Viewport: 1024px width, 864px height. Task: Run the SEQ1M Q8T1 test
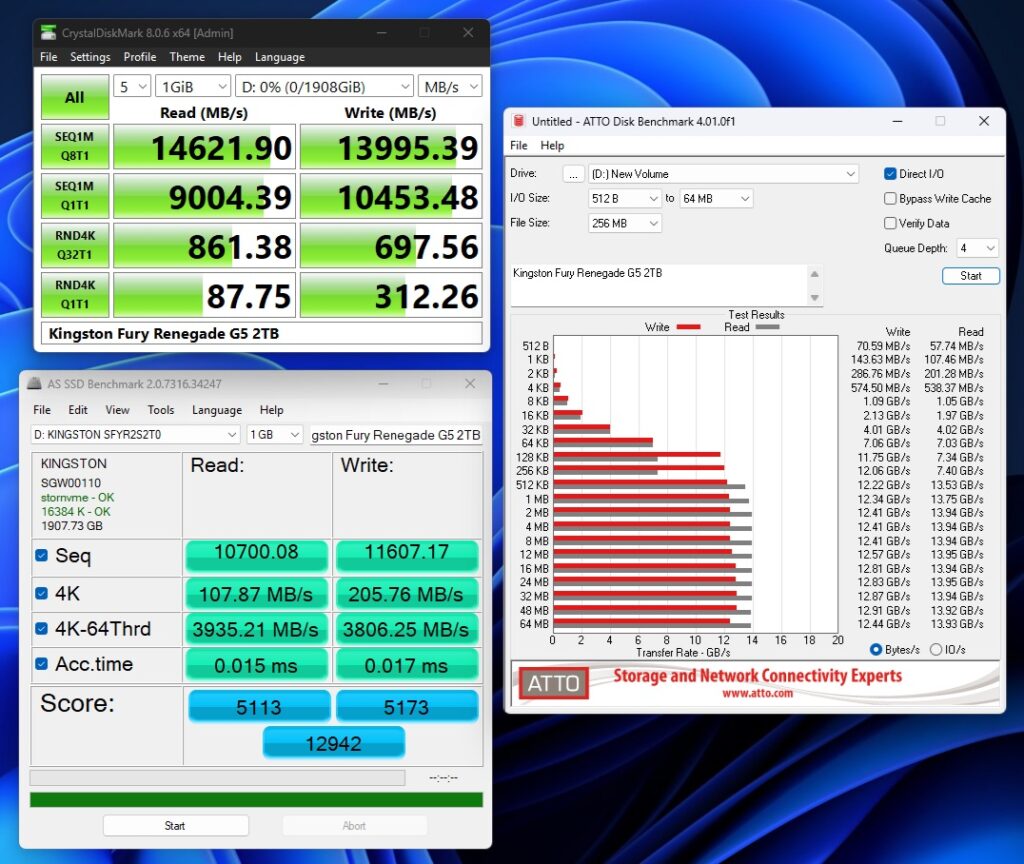pyautogui.click(x=74, y=147)
